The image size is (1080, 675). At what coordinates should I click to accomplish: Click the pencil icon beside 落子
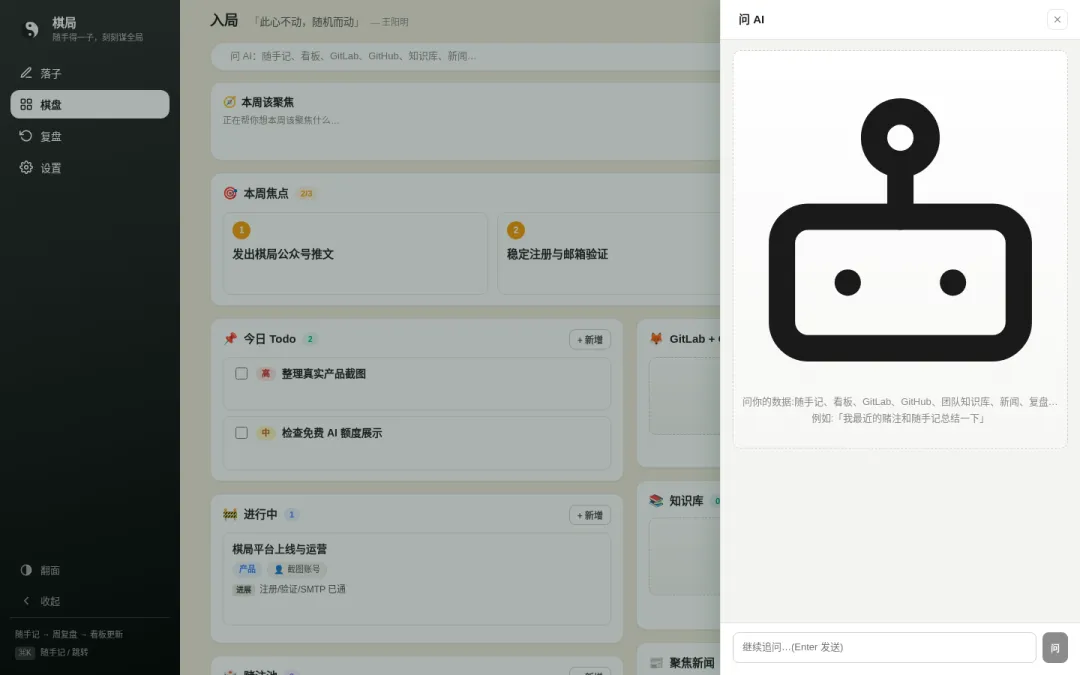pyautogui.click(x=26, y=73)
